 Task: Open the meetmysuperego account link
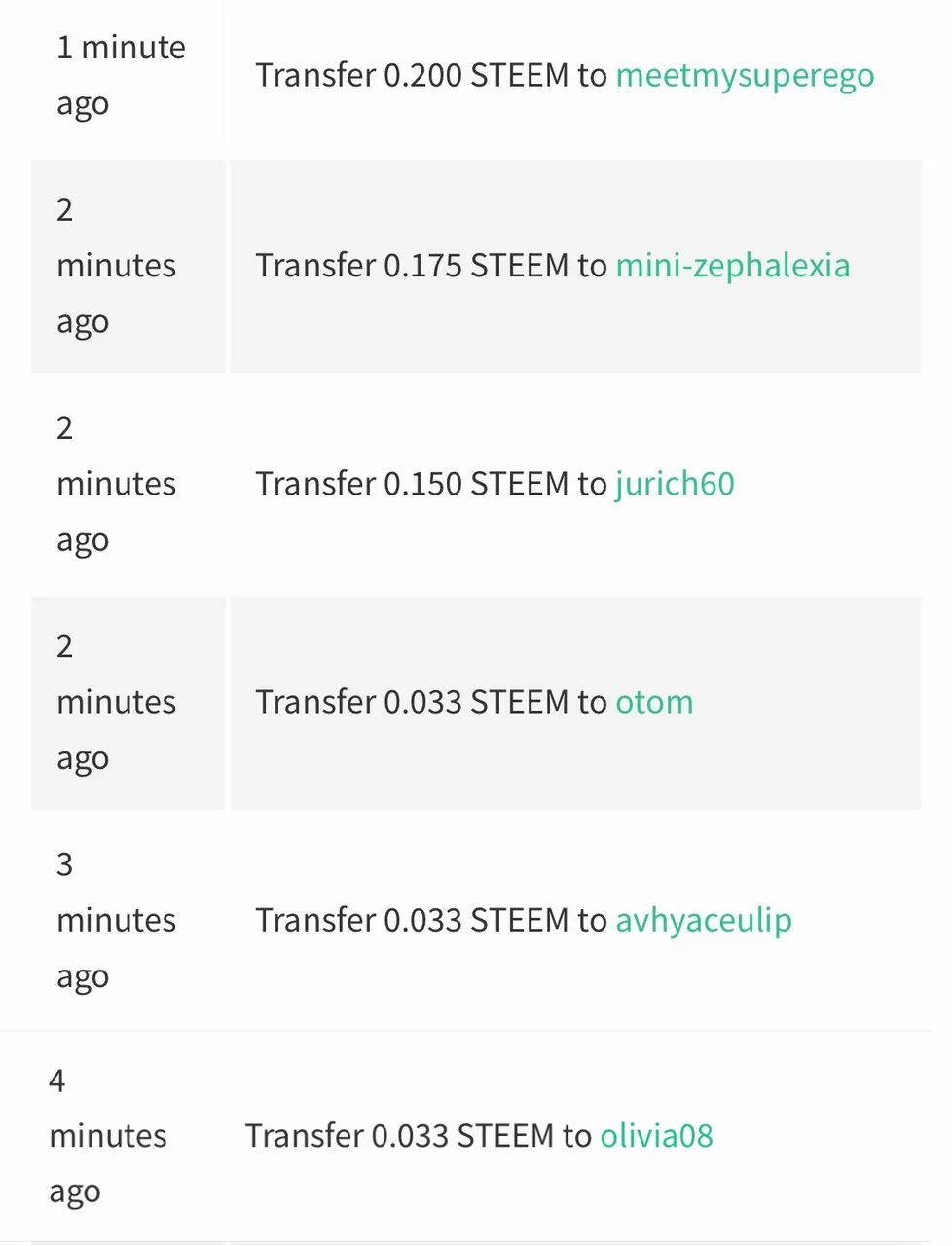pyautogui.click(x=745, y=76)
